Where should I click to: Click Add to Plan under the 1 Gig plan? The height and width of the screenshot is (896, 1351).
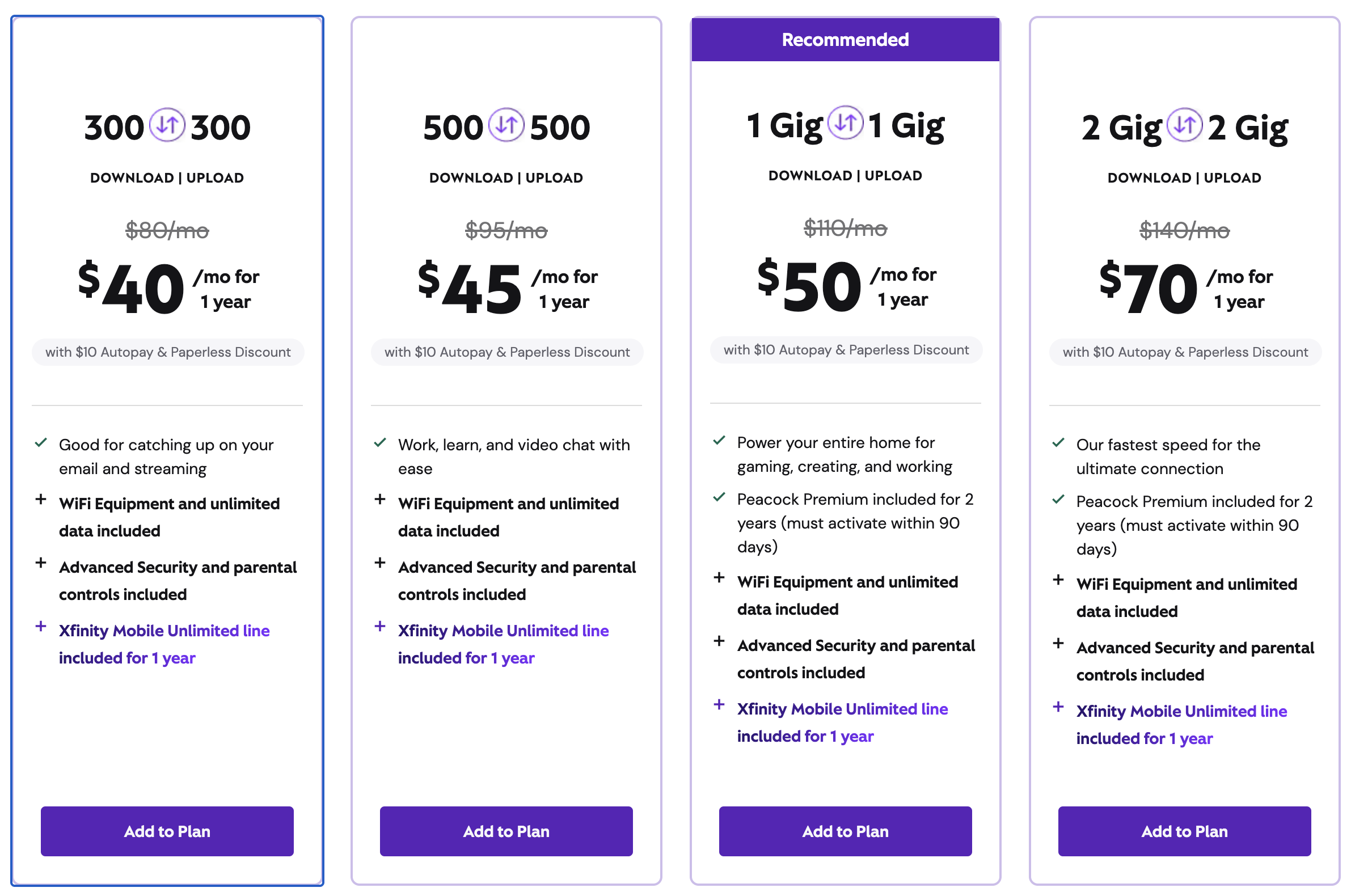click(845, 831)
